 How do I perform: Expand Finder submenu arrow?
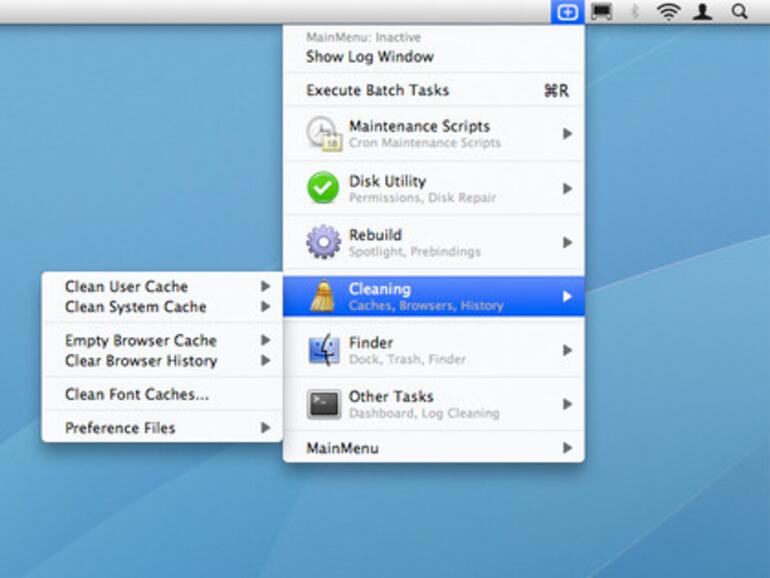(567, 350)
